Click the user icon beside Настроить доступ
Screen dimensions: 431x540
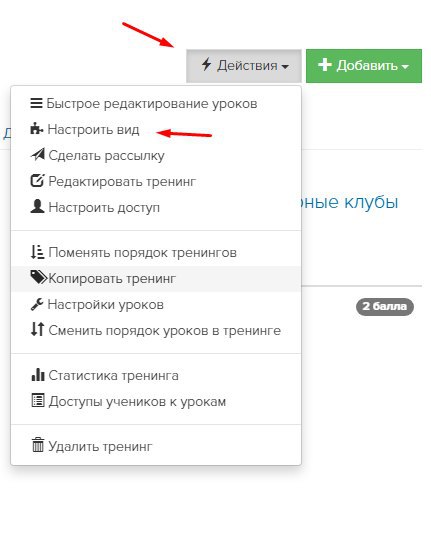point(37,206)
